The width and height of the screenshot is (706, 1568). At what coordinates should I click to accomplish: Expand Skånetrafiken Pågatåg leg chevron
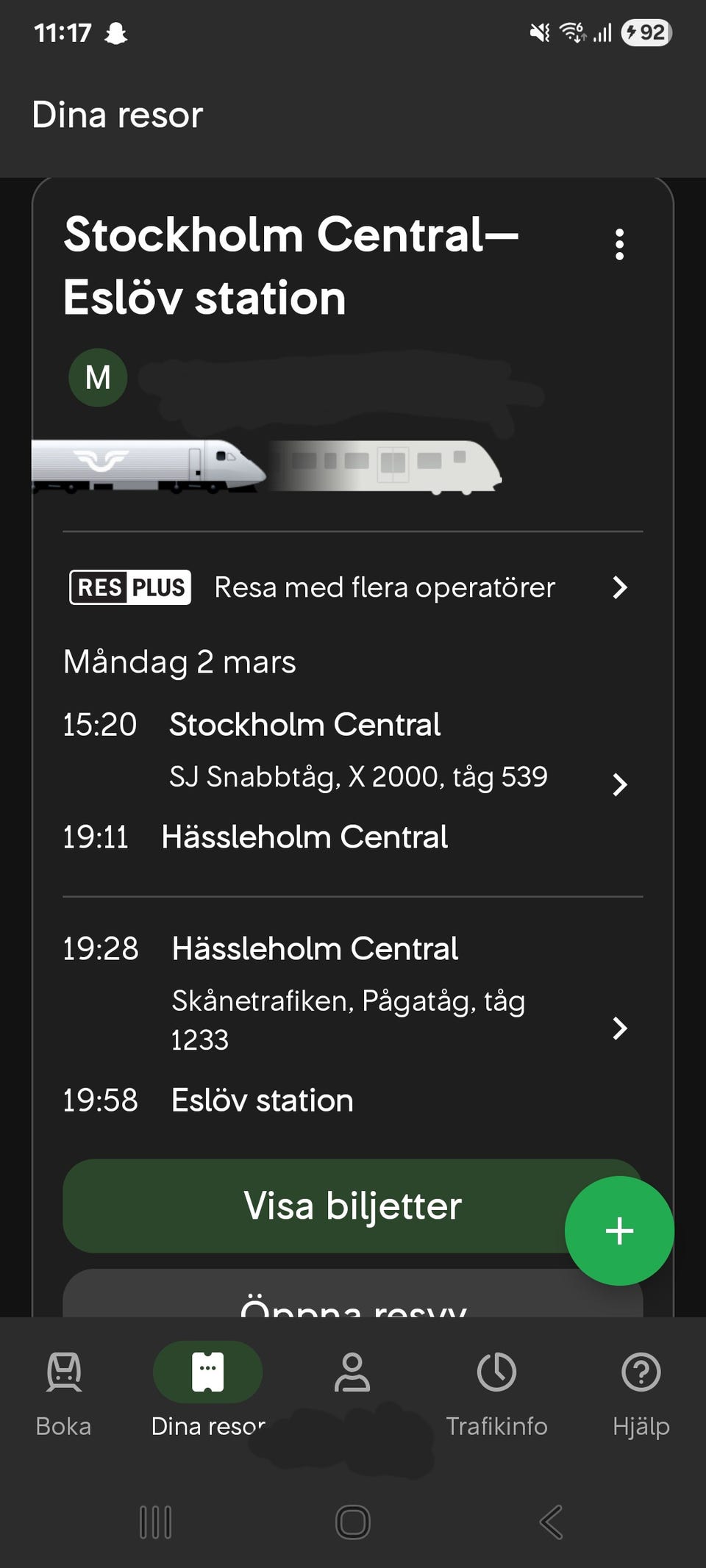coord(619,1028)
